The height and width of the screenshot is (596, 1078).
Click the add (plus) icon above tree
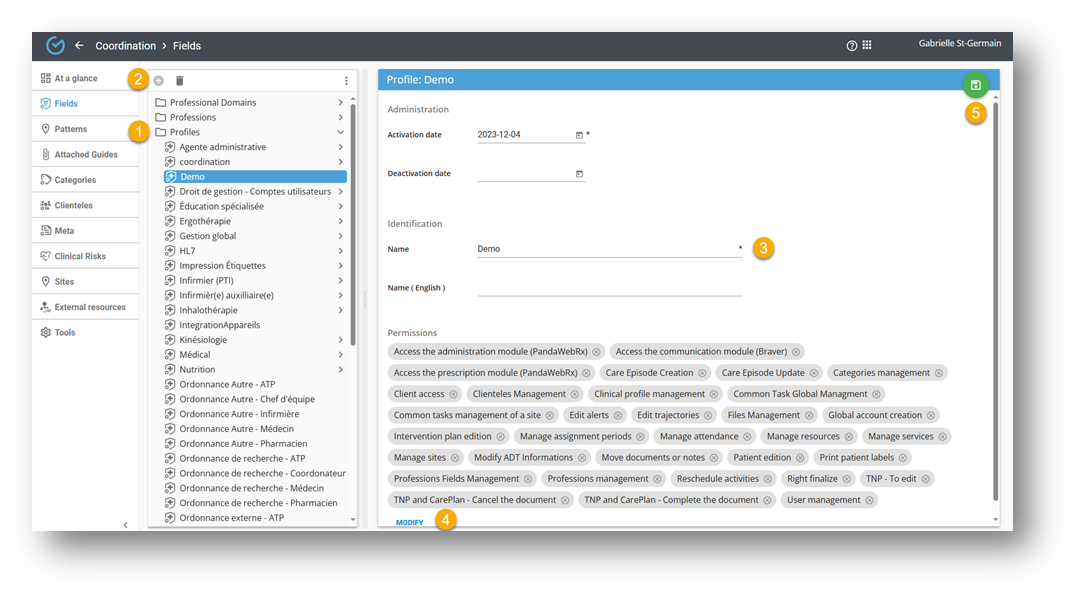pyautogui.click(x=158, y=81)
